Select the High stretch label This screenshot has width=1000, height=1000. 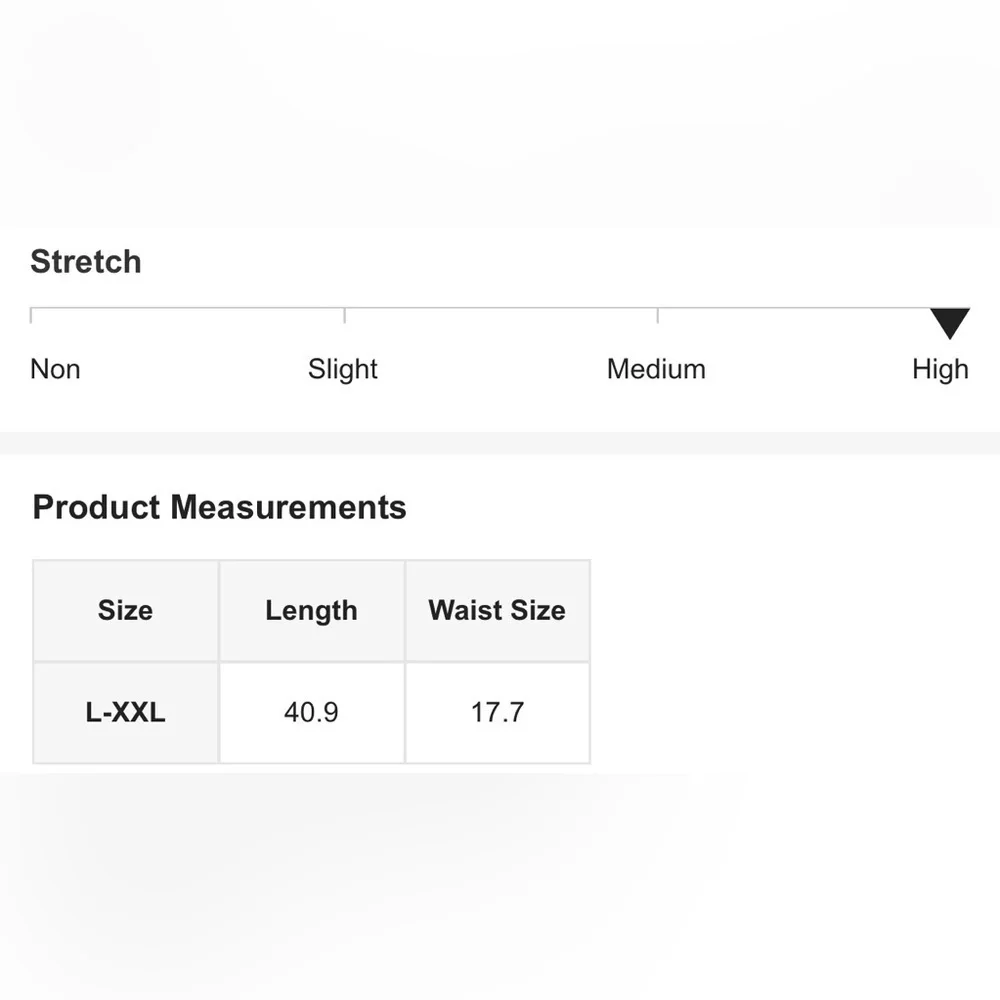coord(940,369)
